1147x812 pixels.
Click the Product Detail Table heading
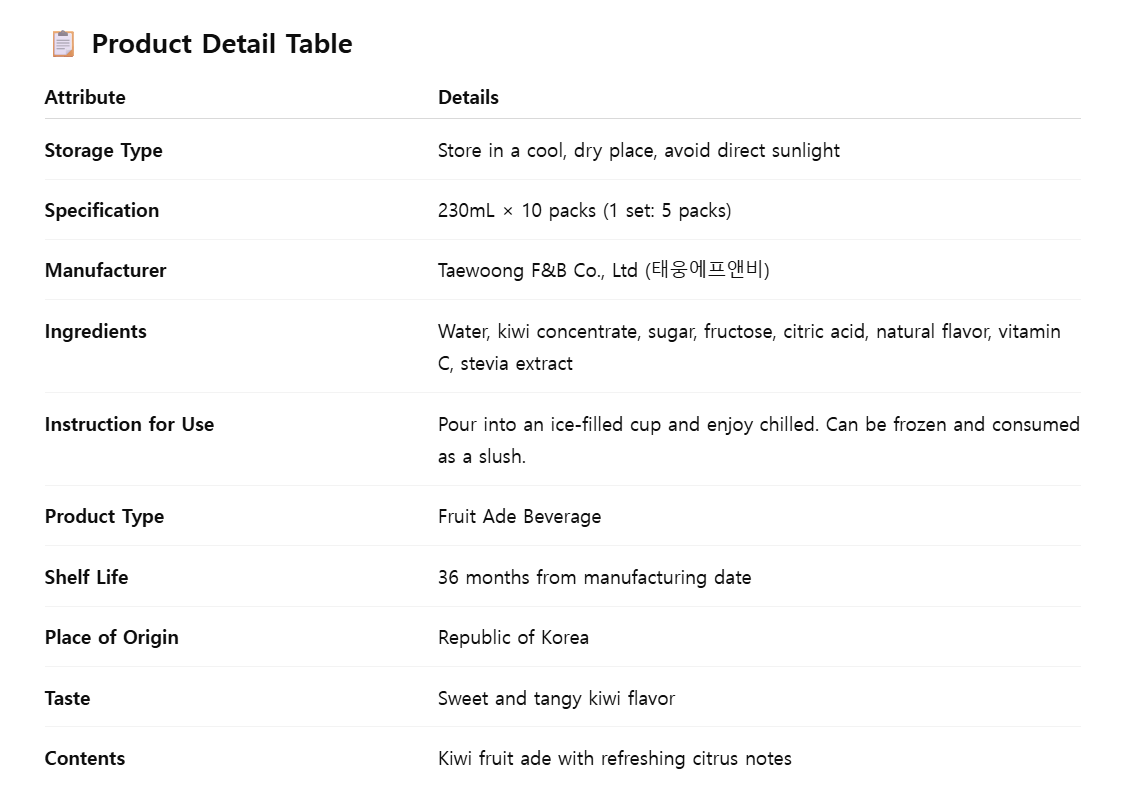(x=221, y=44)
